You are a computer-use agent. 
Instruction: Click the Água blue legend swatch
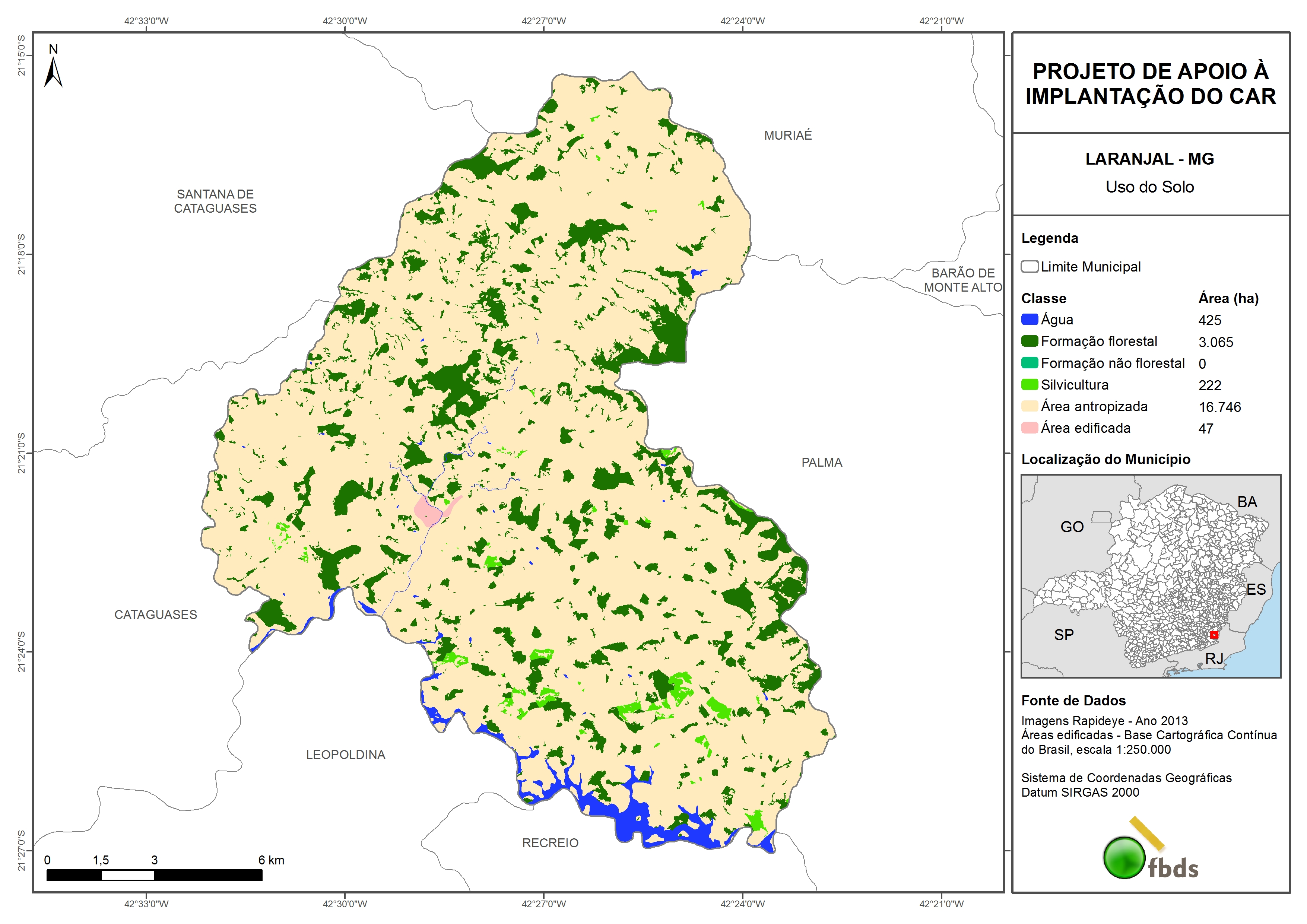1029,320
